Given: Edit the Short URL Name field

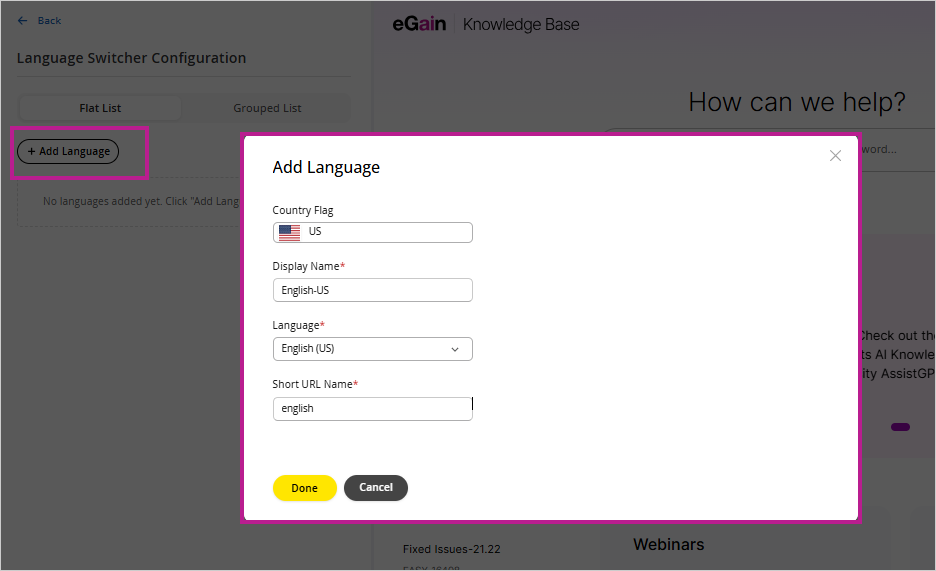Looking at the screenshot, I should tap(372, 409).
